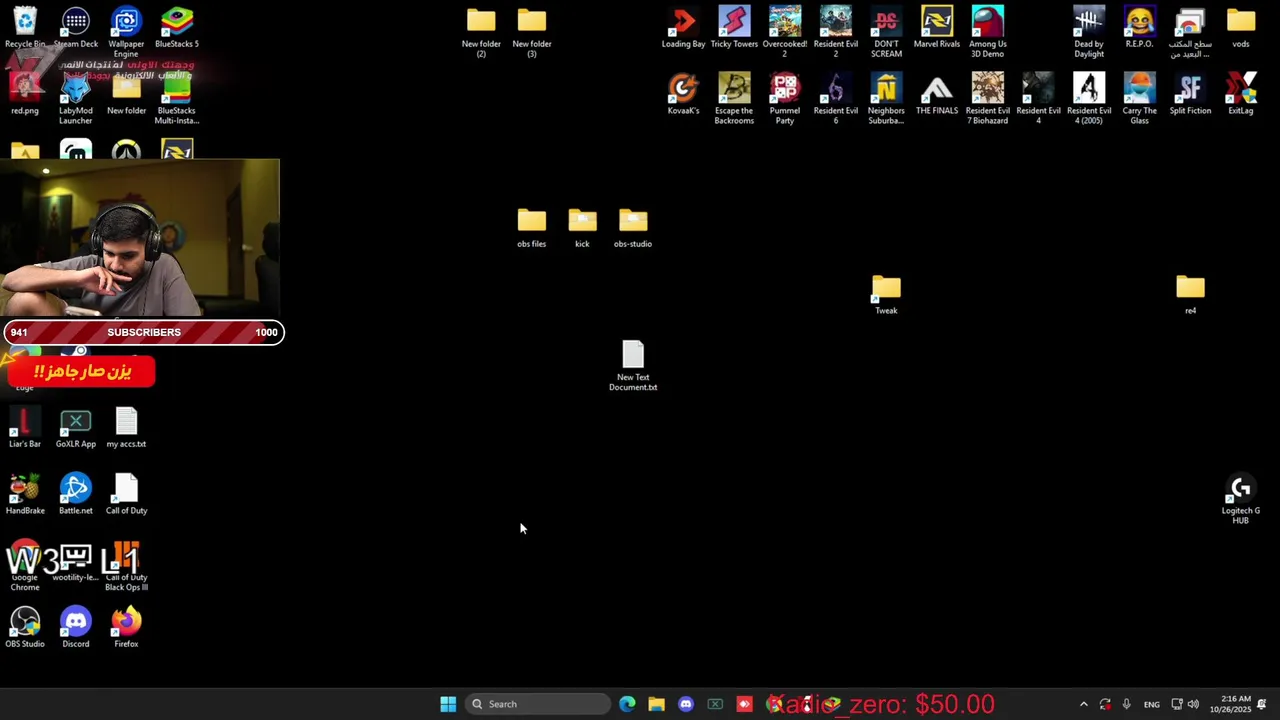Launch Battle.net from the desktop
The image size is (1280, 720).
[76, 495]
